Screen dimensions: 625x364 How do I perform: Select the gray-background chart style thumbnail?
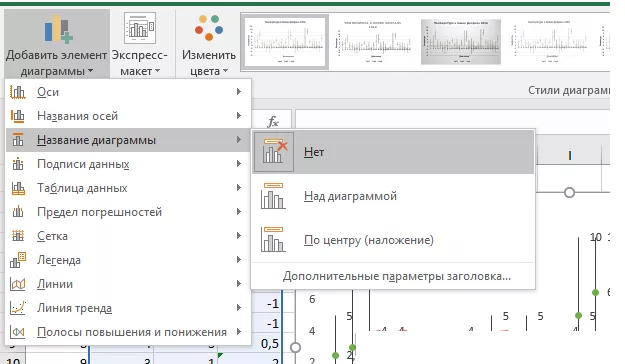click(461, 42)
